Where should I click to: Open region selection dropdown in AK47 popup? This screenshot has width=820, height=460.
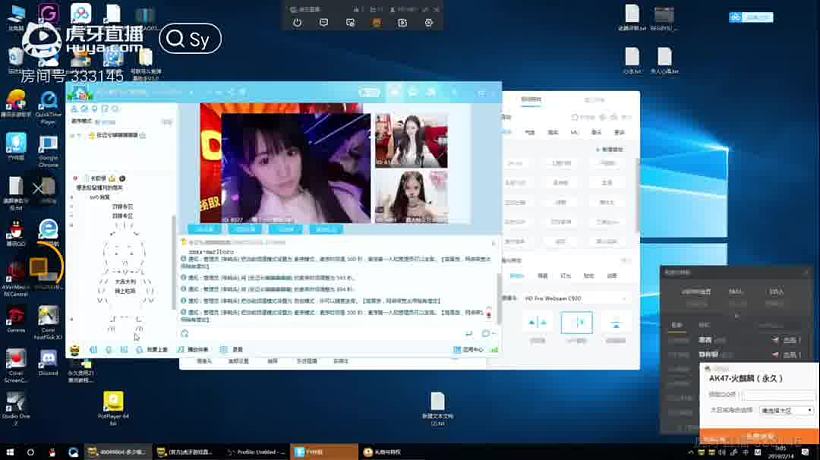pos(790,410)
